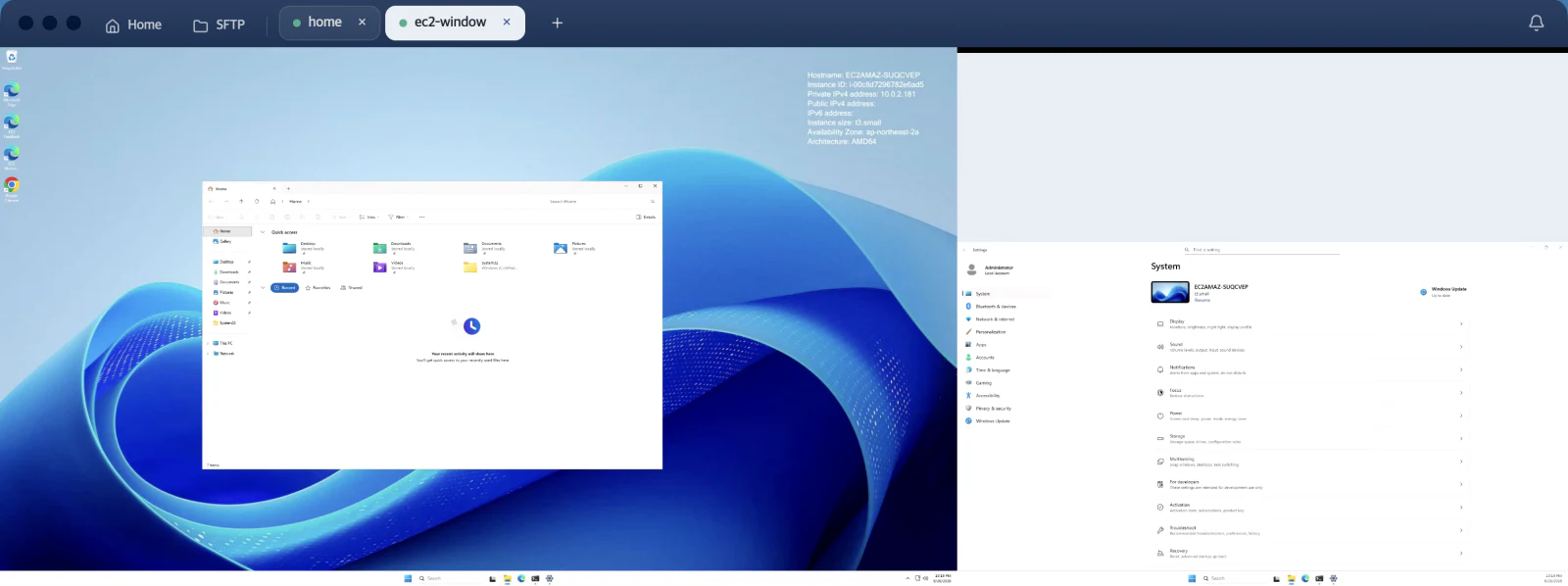Switch to the Shared filter
Viewport: 1568px width, 586px height.
pos(351,287)
